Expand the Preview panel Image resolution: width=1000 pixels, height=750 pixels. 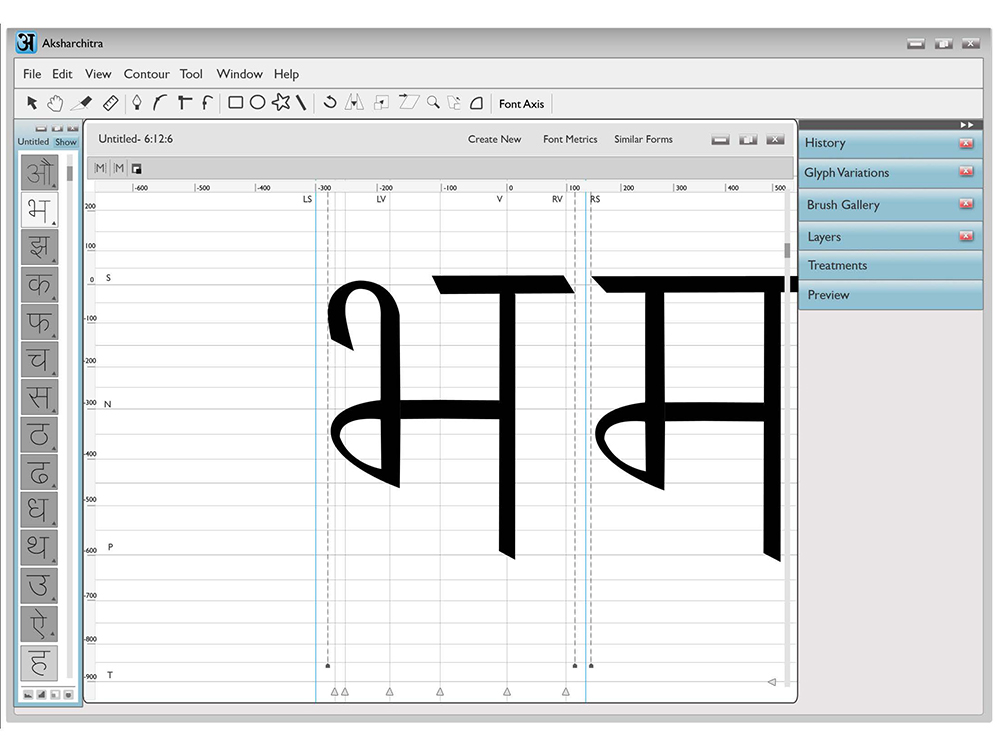coord(890,295)
